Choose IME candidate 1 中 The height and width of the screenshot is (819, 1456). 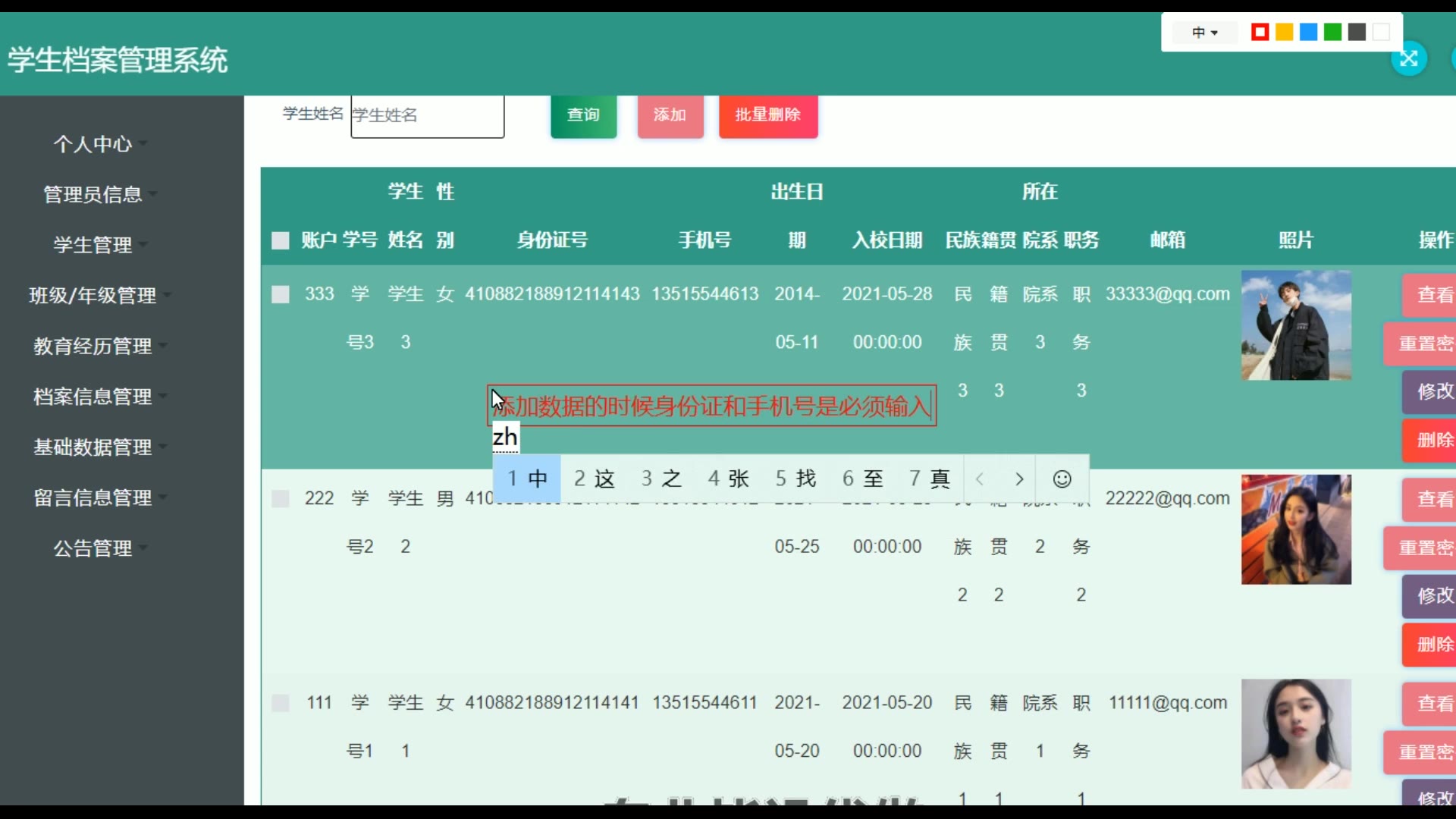pos(527,479)
